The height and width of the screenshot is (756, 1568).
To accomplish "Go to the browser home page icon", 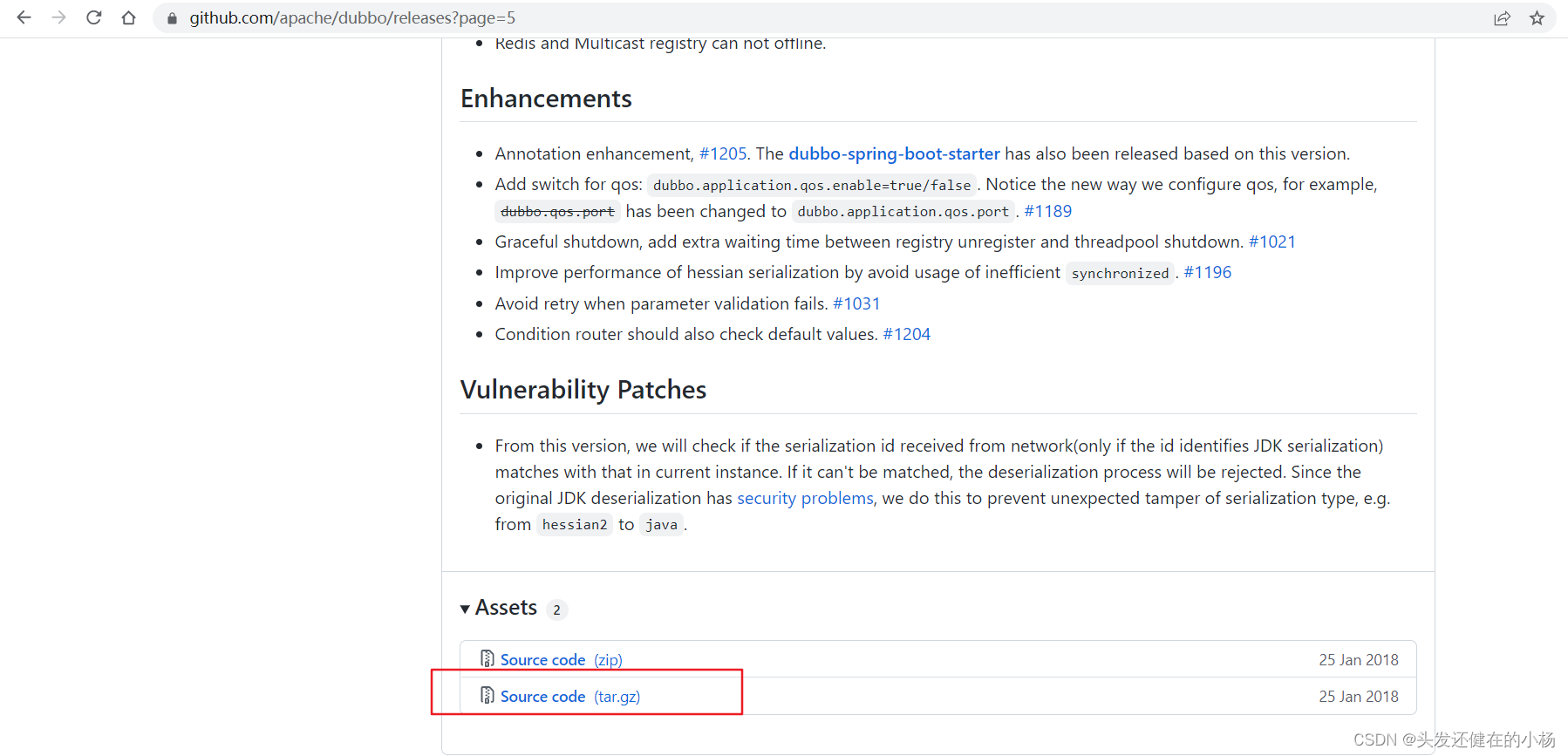I will (128, 17).
